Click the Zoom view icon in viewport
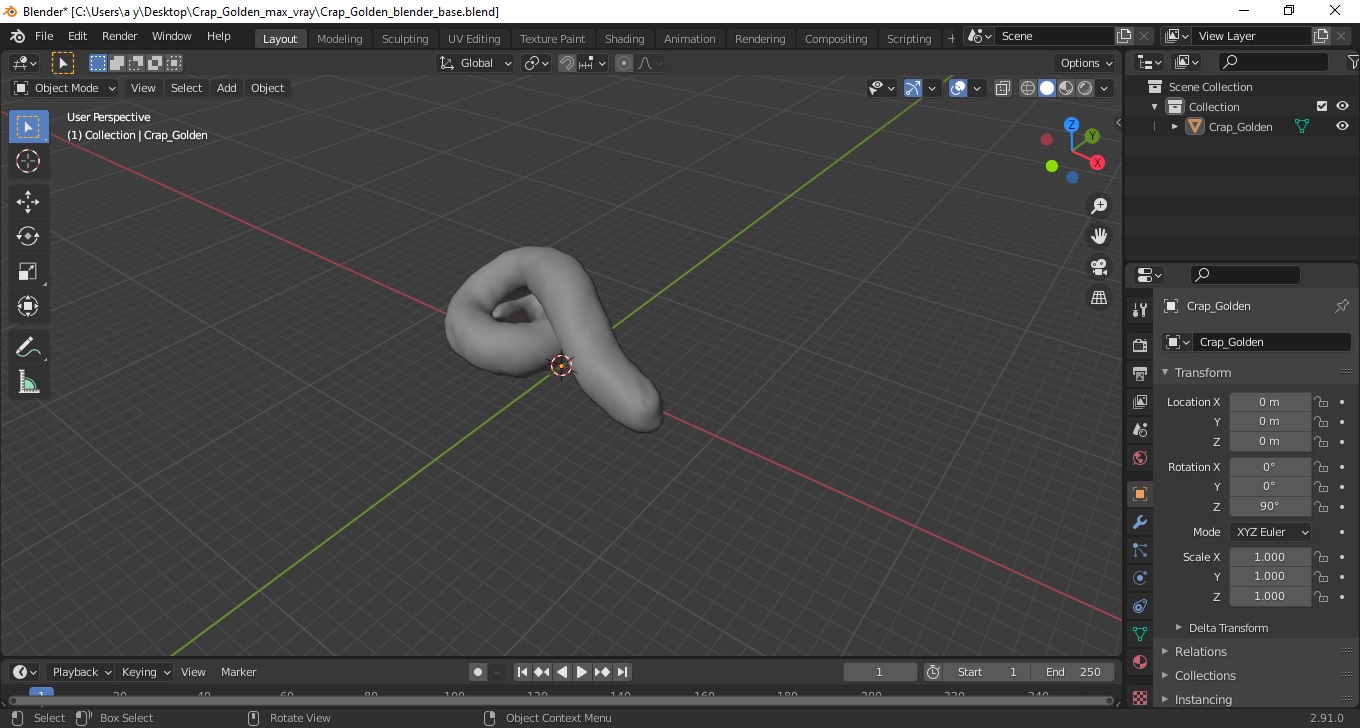This screenshot has width=1360, height=728. pos(1099,205)
